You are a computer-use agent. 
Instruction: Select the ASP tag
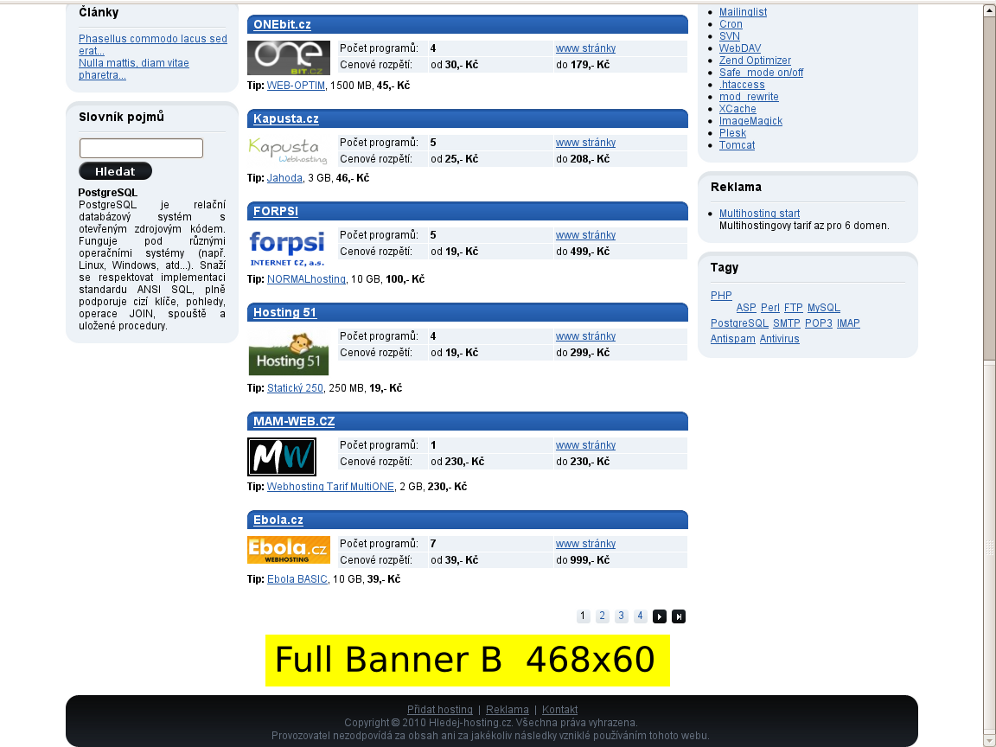point(746,307)
